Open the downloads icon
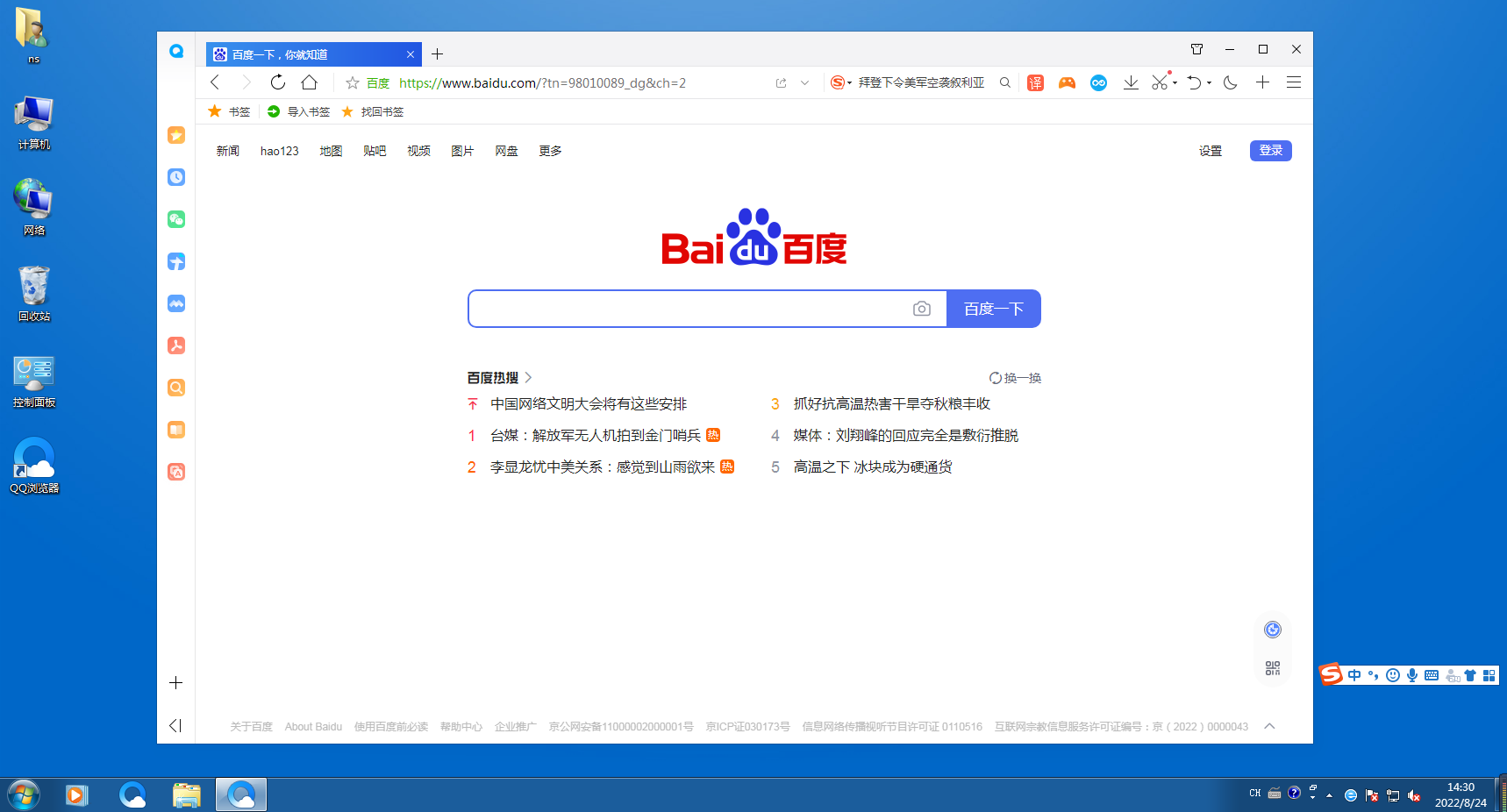This screenshot has height=812, width=1507. point(1131,82)
